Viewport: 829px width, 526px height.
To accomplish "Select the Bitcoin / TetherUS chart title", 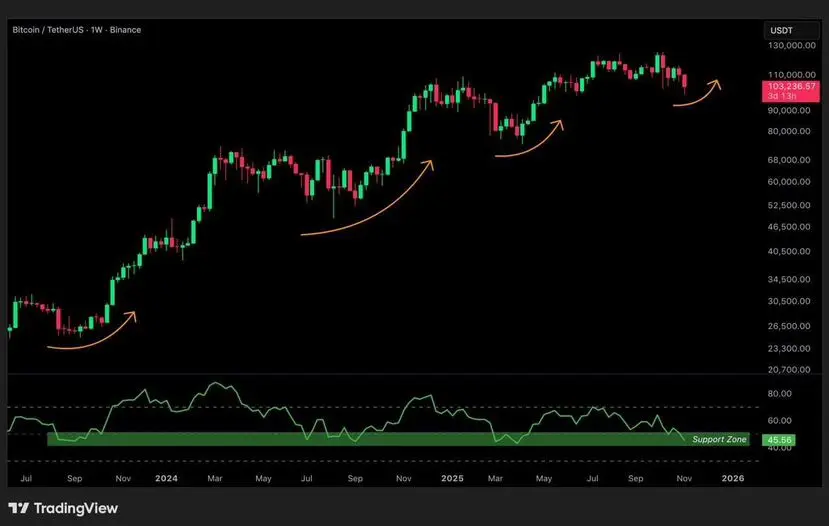I will (x=77, y=30).
